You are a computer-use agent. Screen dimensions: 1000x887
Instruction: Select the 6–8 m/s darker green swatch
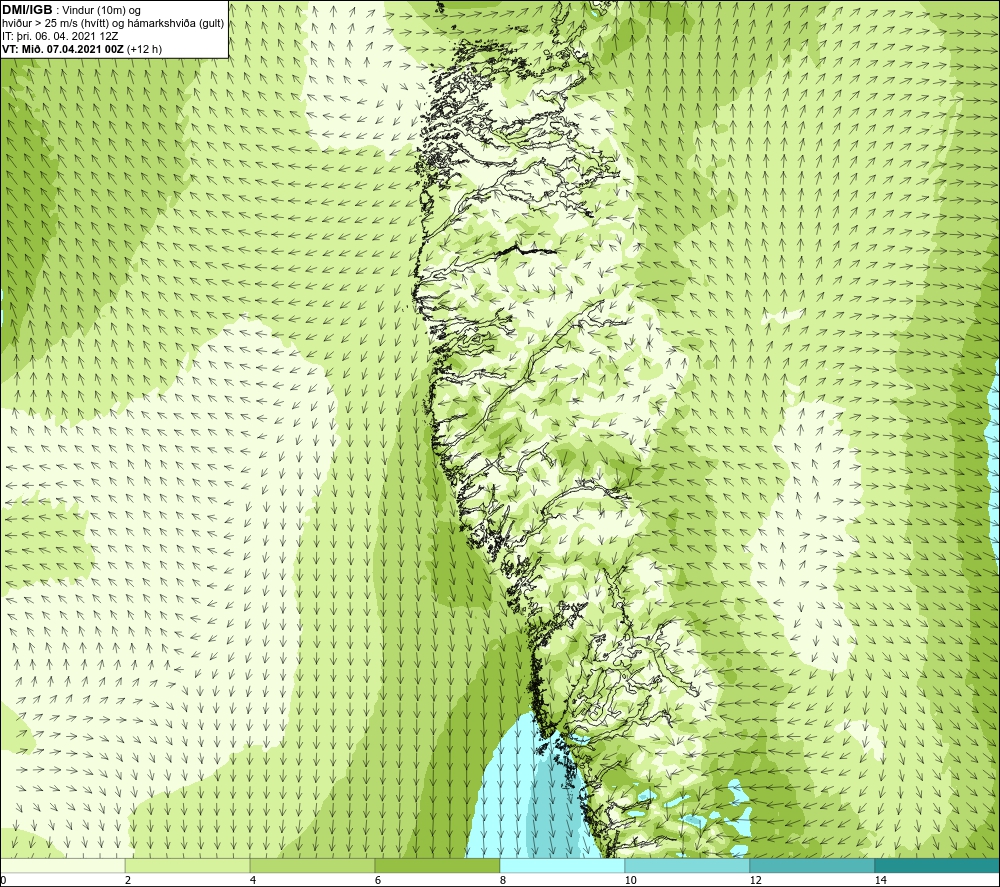(438, 865)
